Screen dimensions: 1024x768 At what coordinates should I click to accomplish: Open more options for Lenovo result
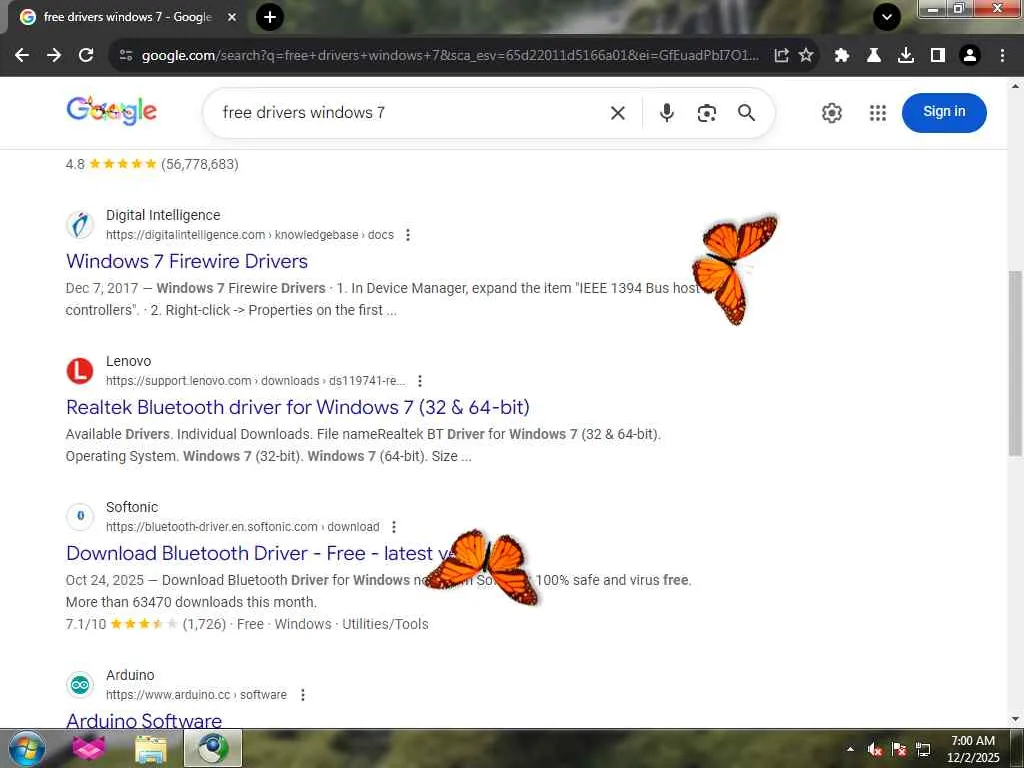click(420, 381)
